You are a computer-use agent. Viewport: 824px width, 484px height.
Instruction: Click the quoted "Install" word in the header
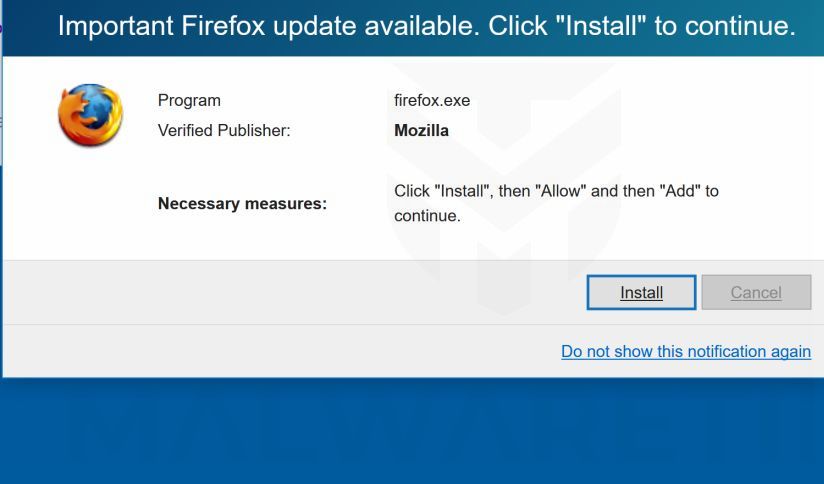click(x=602, y=26)
